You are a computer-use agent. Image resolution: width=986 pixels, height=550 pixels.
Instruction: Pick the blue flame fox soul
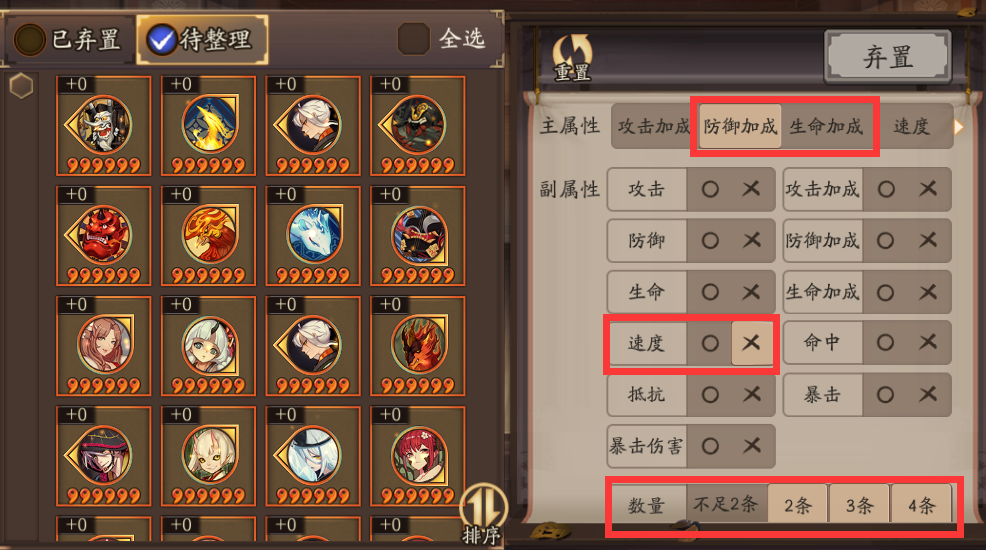click(x=208, y=126)
